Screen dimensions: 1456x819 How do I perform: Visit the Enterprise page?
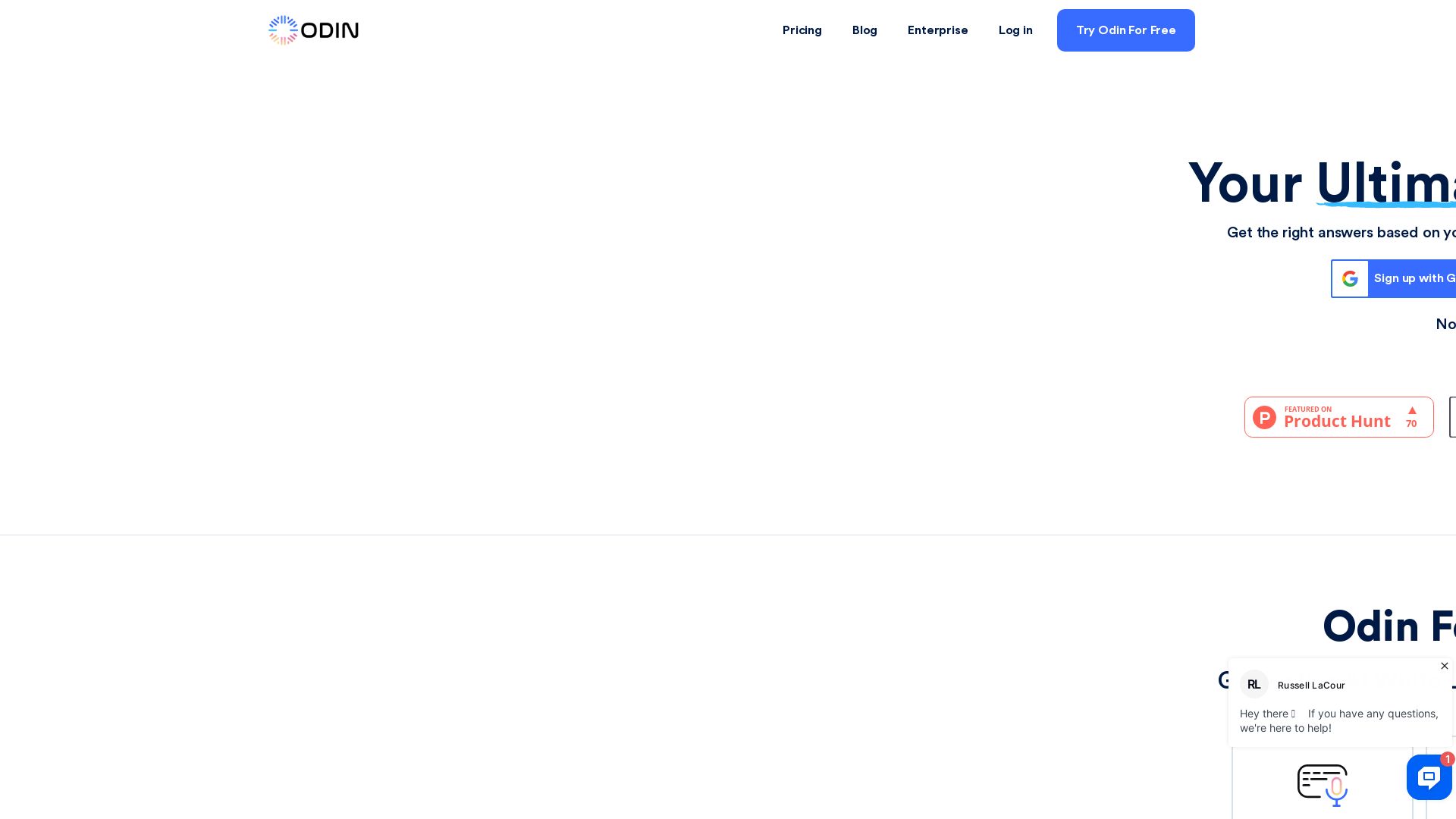click(937, 30)
